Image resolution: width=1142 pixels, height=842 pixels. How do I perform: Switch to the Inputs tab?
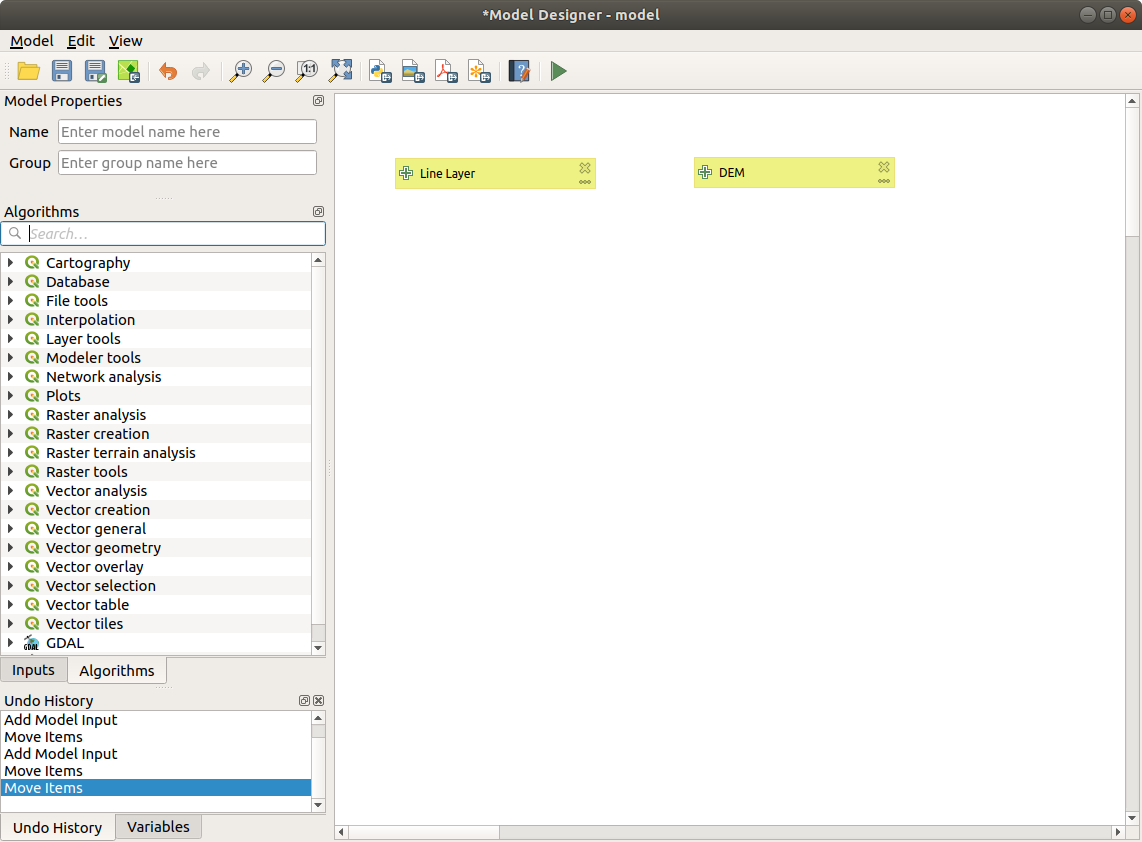[33, 670]
